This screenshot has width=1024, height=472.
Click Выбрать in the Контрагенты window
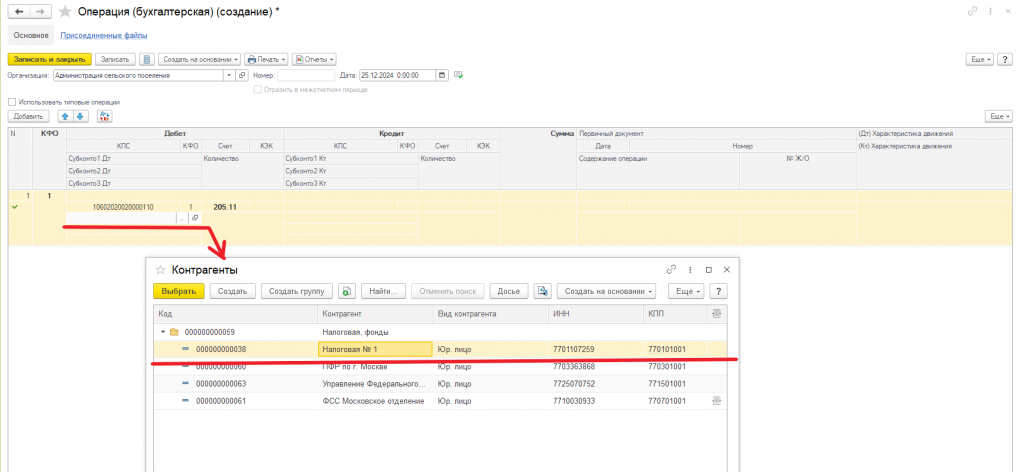pyautogui.click(x=179, y=291)
